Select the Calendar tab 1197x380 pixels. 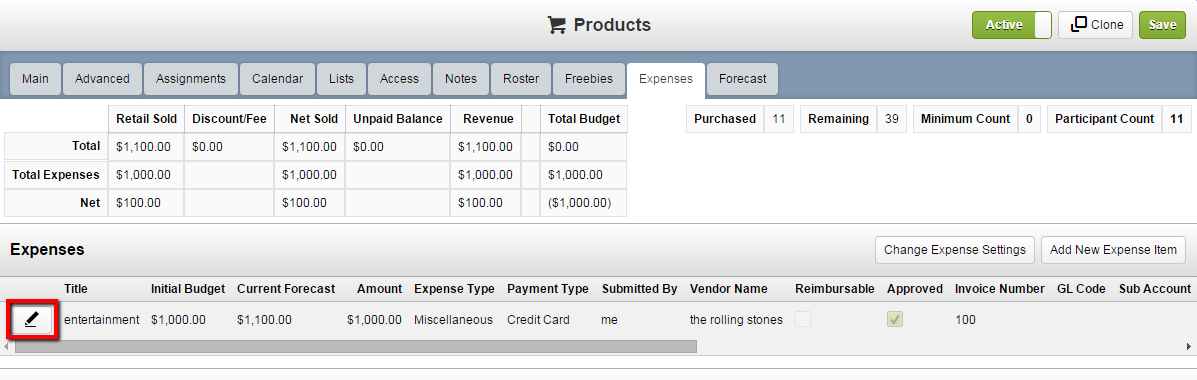click(x=277, y=79)
